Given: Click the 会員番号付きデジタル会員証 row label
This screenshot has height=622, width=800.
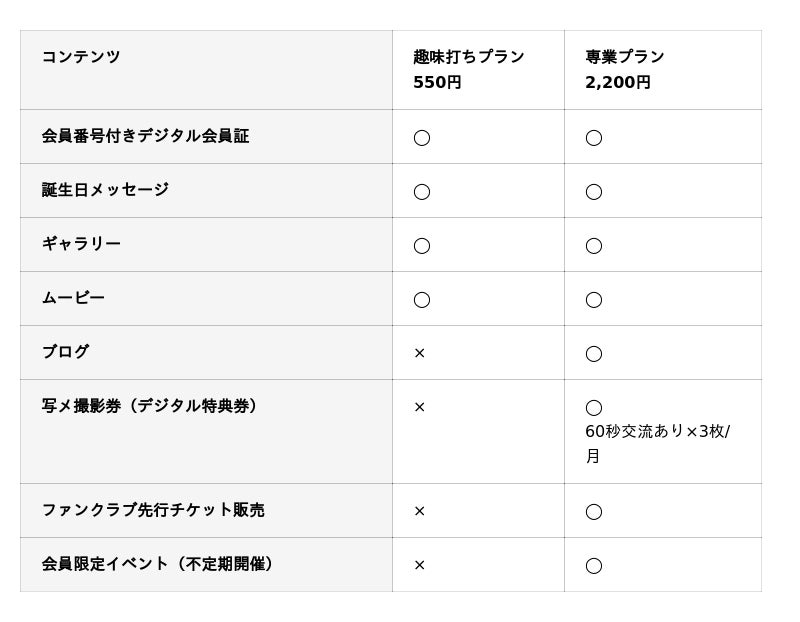Looking at the screenshot, I should point(145,136).
